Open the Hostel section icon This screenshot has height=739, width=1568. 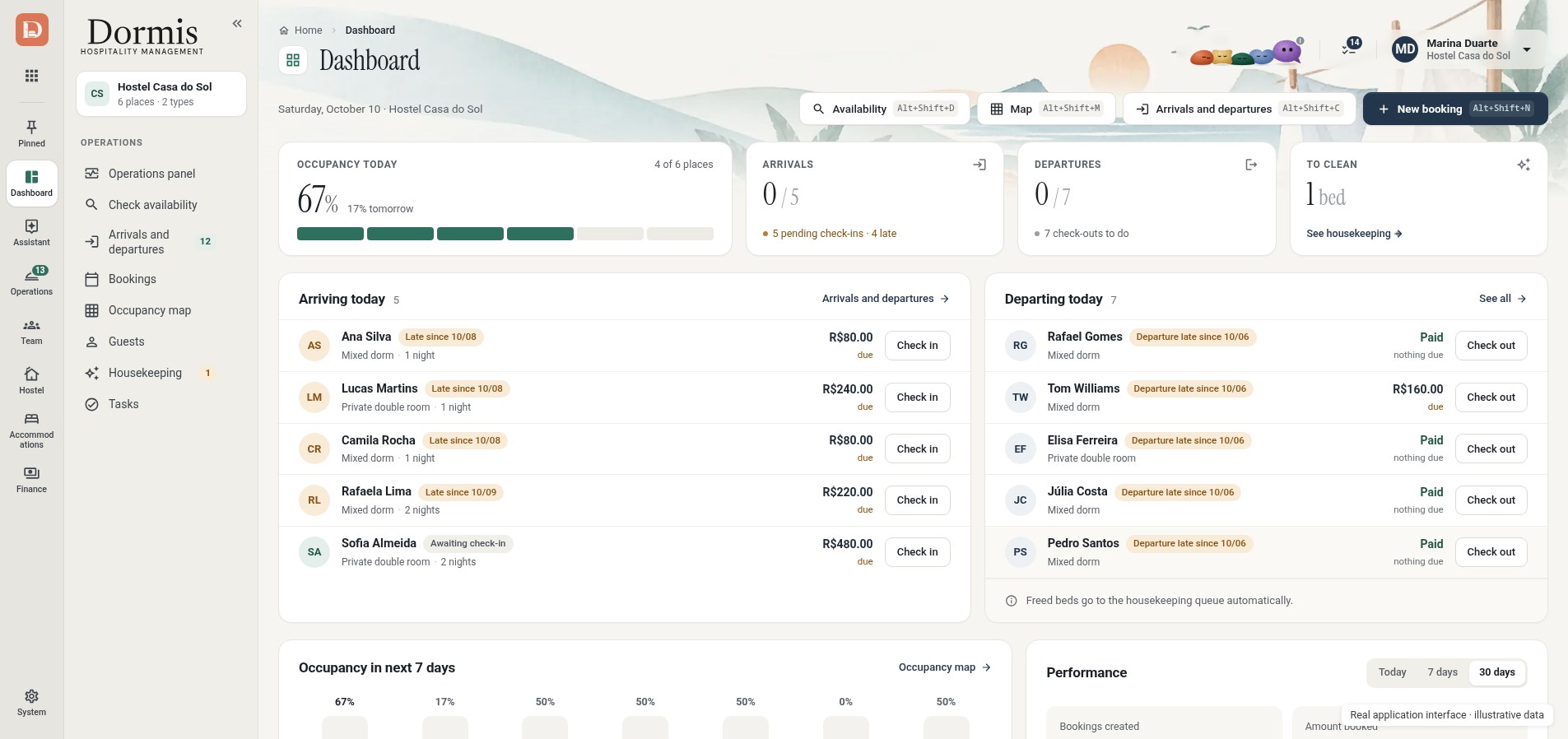pos(31,380)
